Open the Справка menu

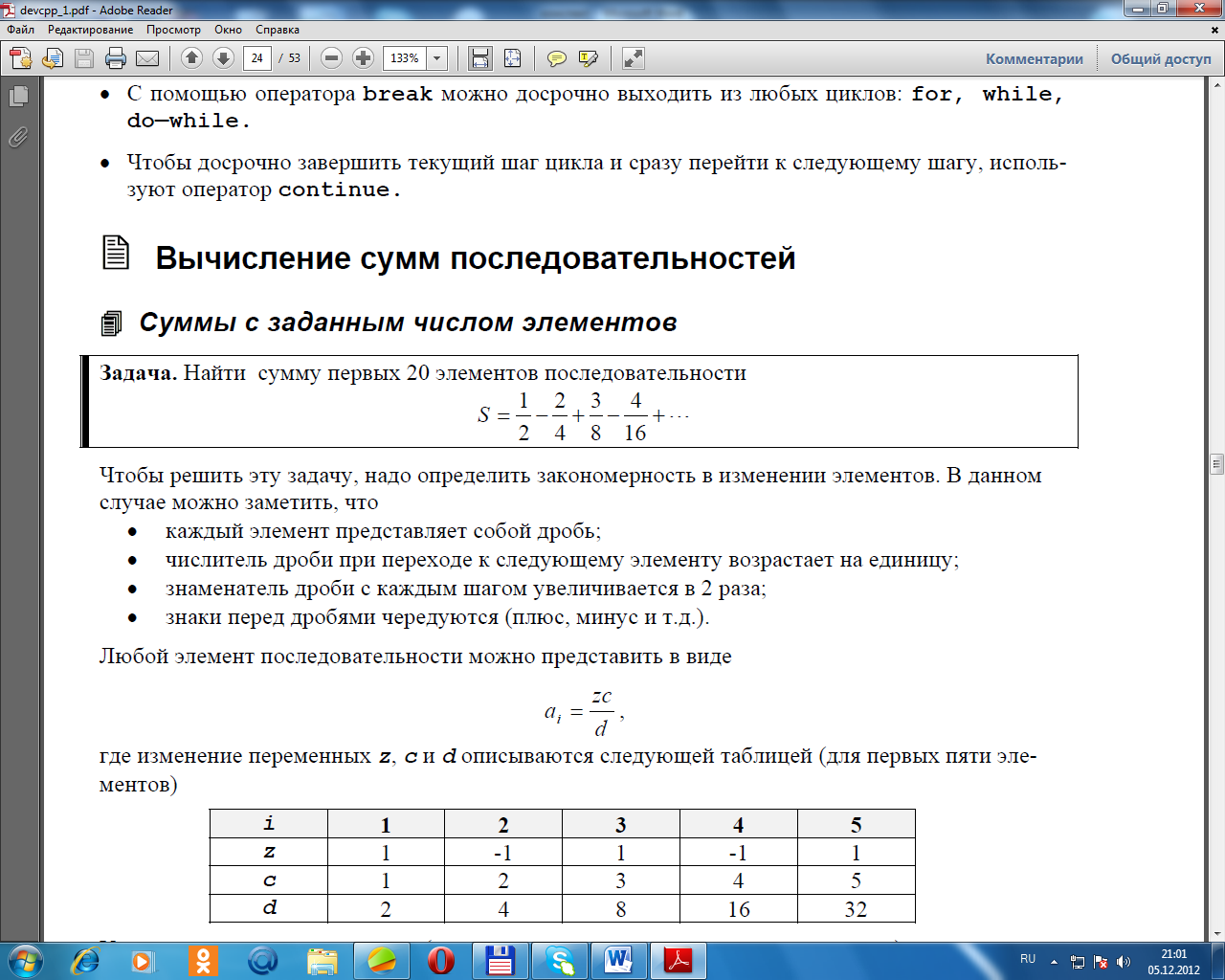278,30
